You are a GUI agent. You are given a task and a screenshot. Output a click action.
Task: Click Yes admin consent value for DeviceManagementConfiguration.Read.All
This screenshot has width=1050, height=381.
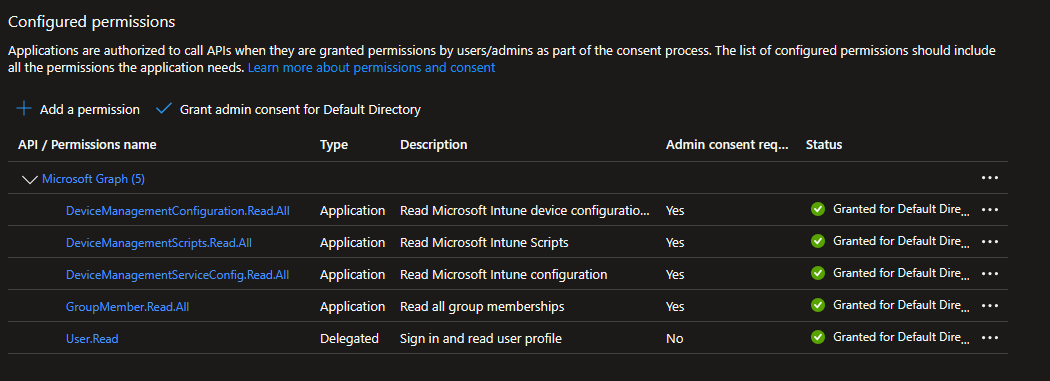pos(675,210)
